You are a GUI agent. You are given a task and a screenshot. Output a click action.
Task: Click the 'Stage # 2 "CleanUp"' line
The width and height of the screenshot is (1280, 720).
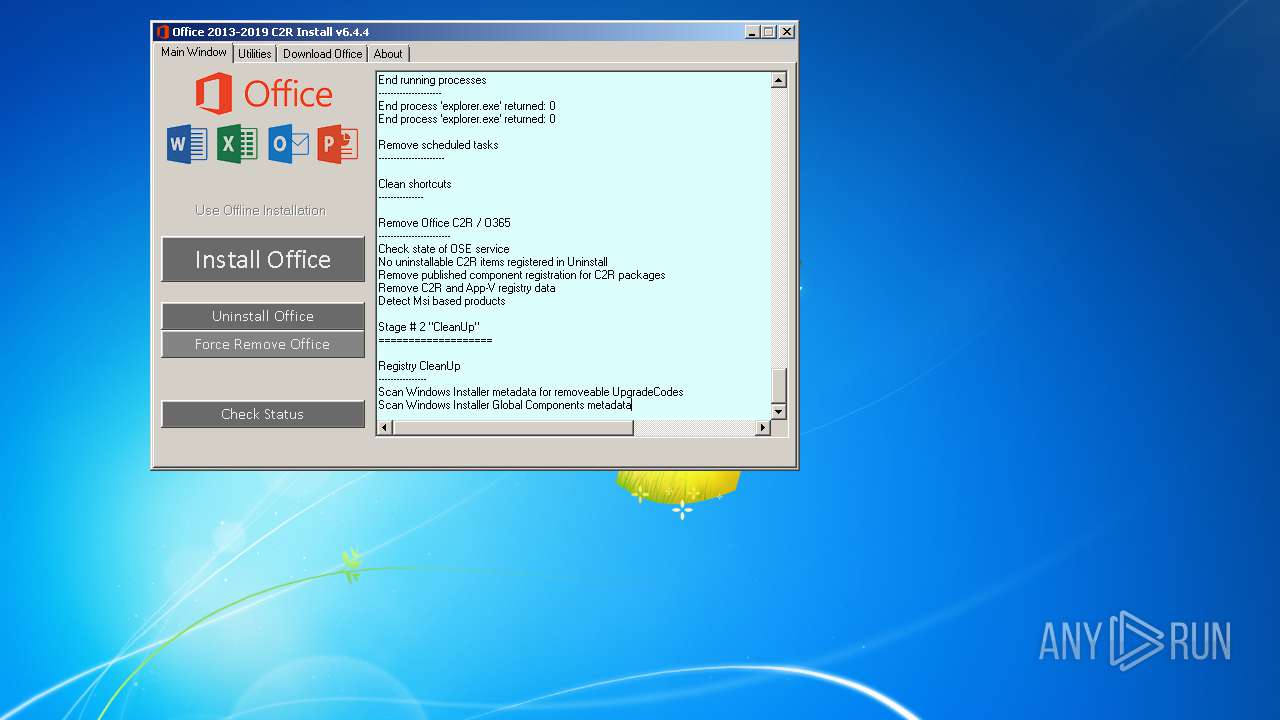(429, 327)
